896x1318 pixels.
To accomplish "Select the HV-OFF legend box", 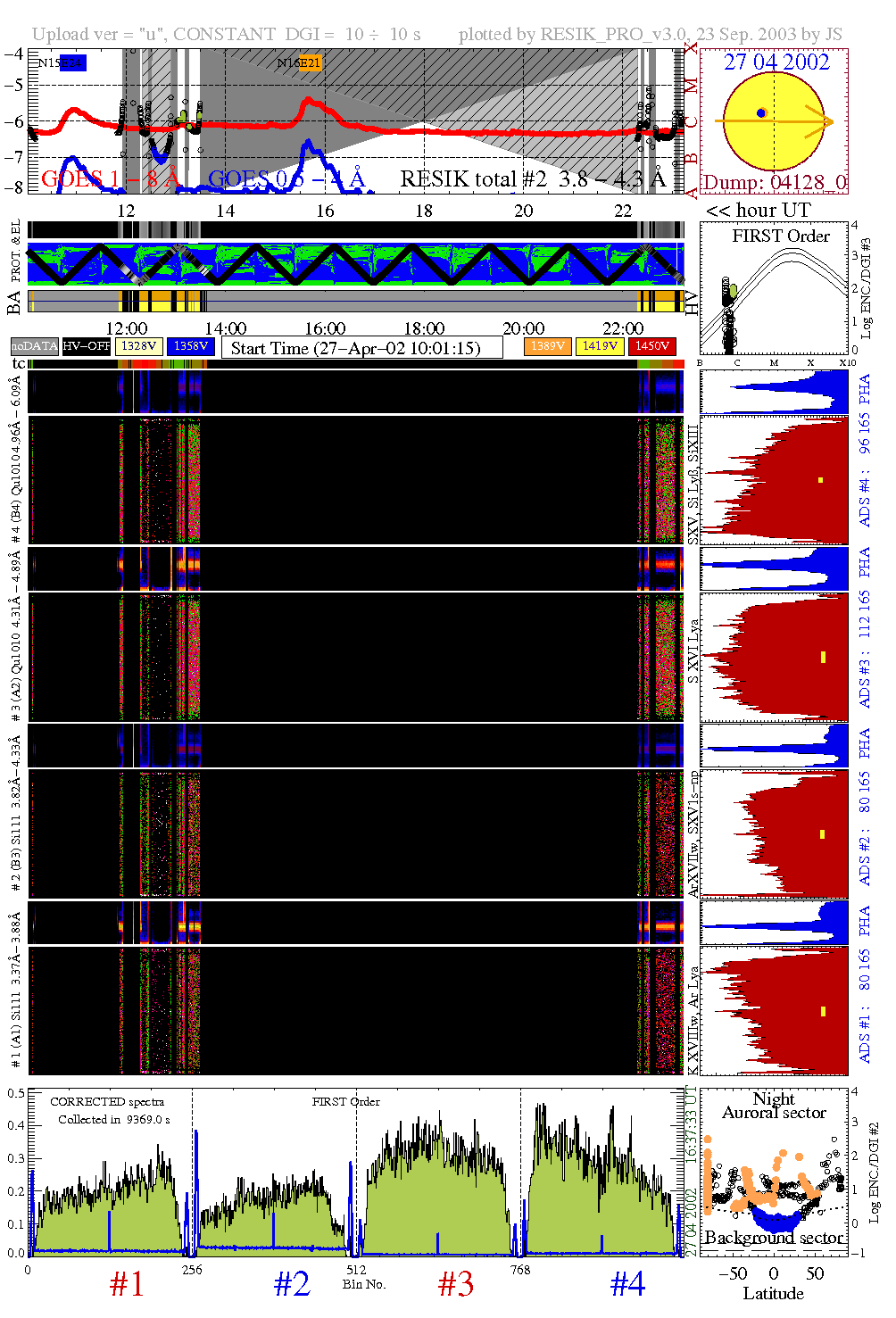I will 87,346.
